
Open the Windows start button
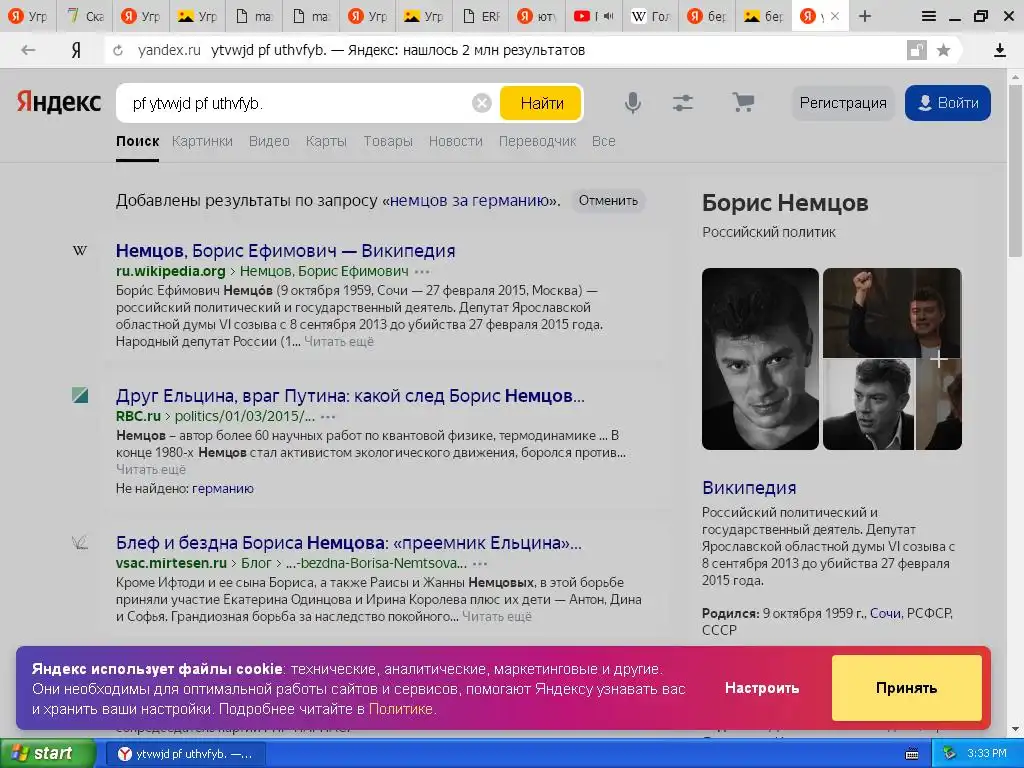47,754
